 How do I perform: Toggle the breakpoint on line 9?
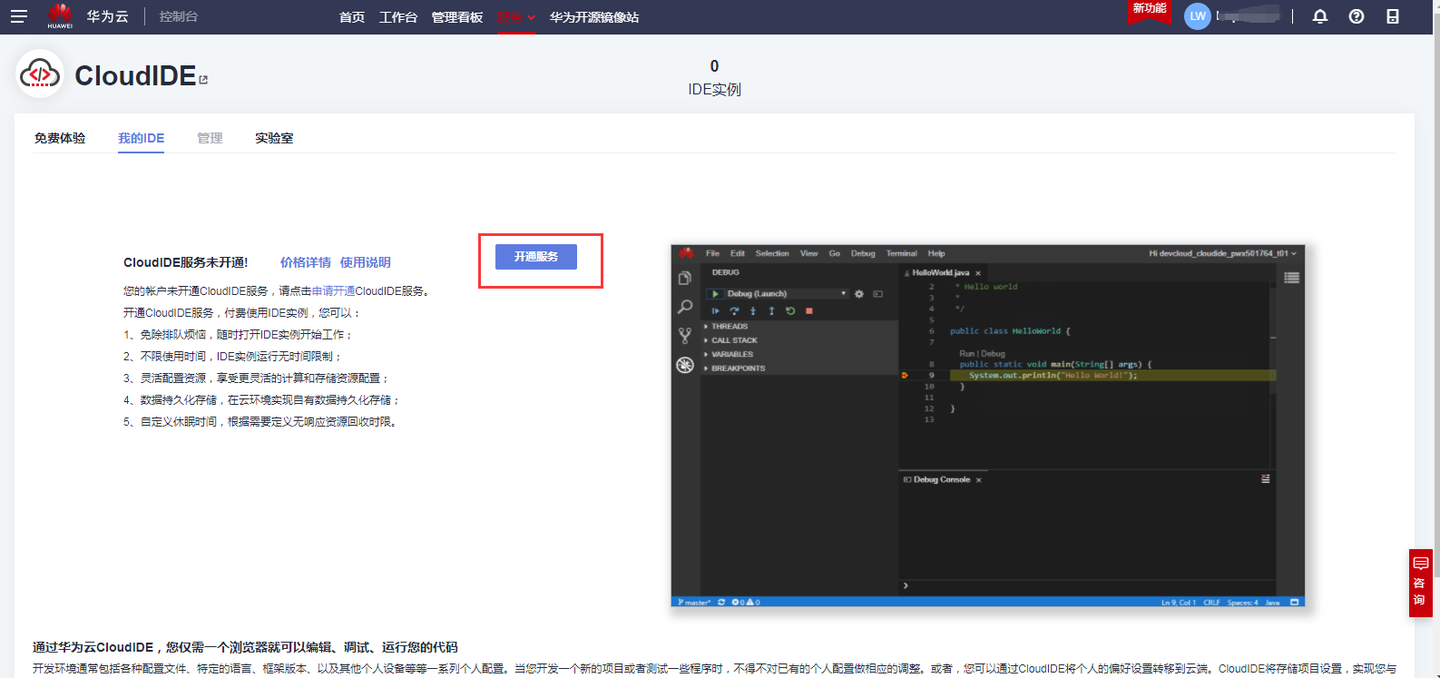coord(905,375)
